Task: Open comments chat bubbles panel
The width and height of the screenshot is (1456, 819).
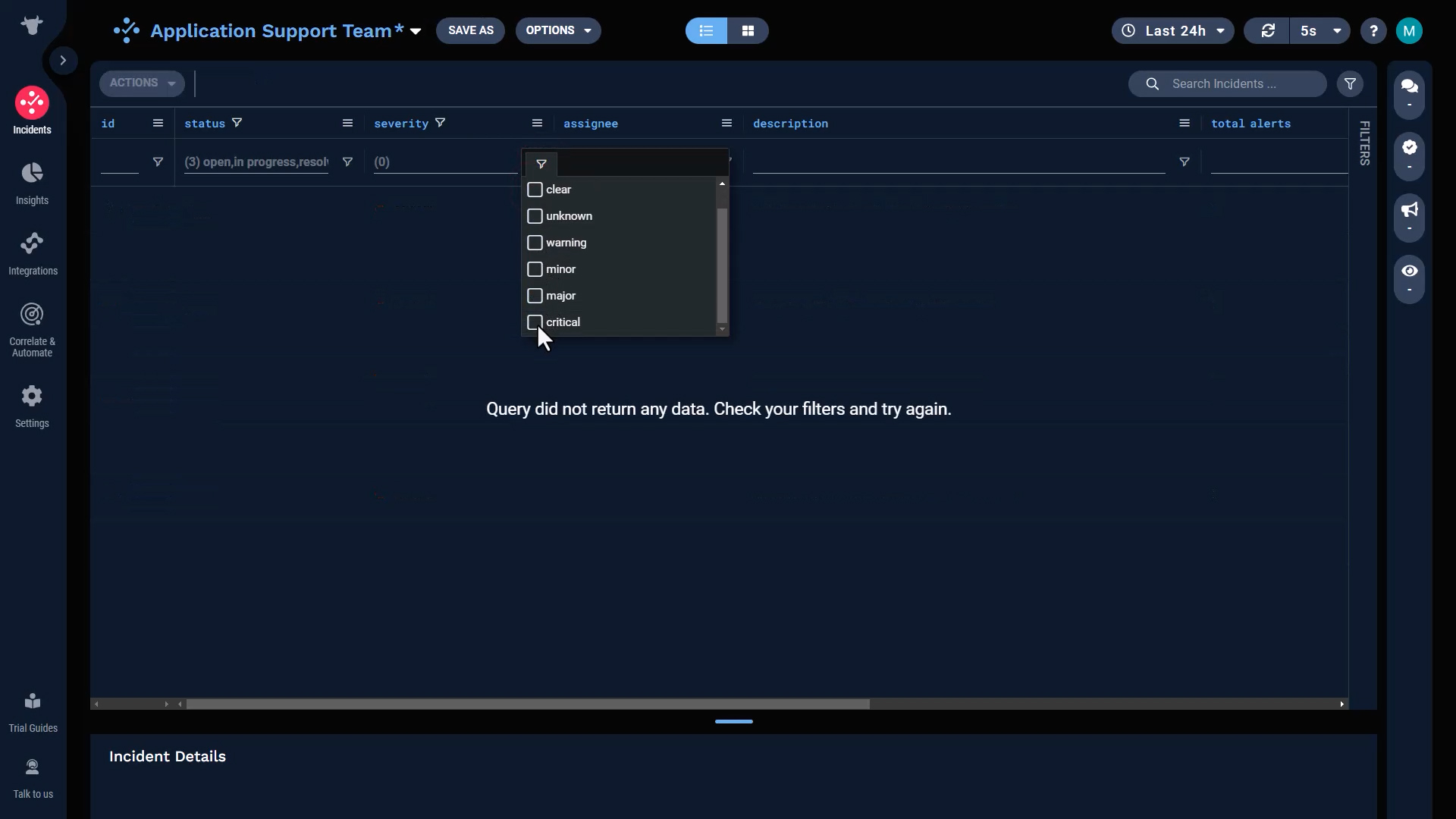Action: [x=1410, y=93]
